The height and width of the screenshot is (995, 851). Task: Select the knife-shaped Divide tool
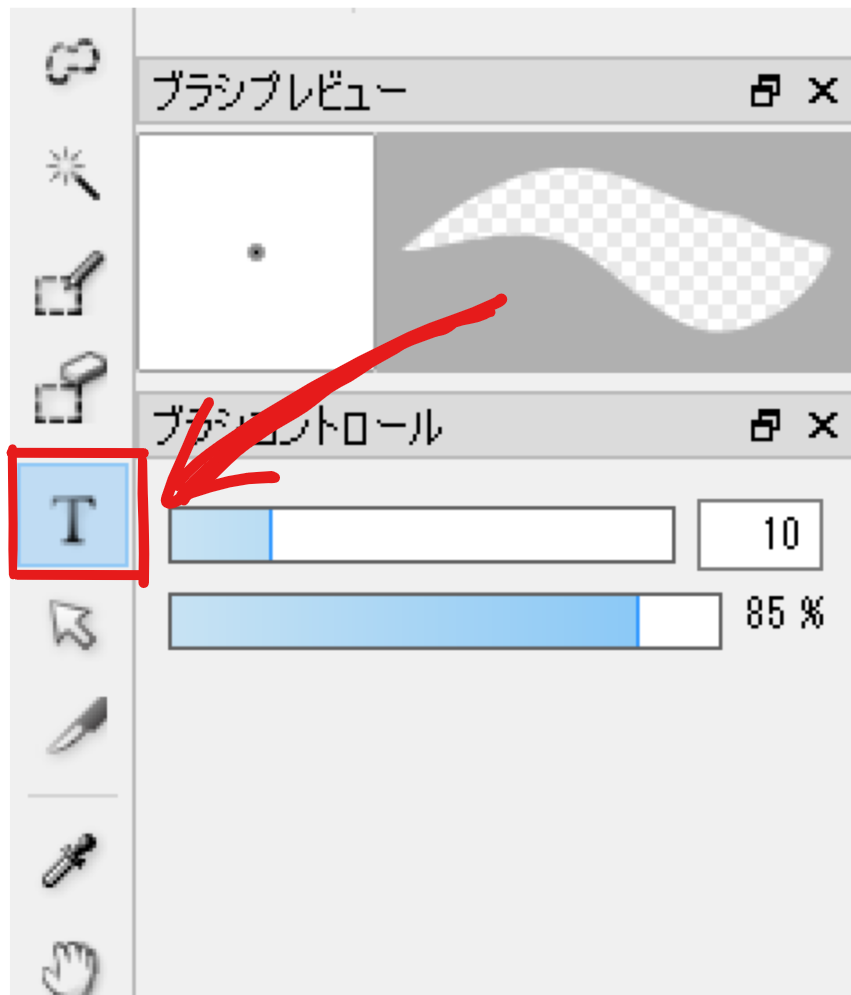pyautogui.click(x=76, y=727)
